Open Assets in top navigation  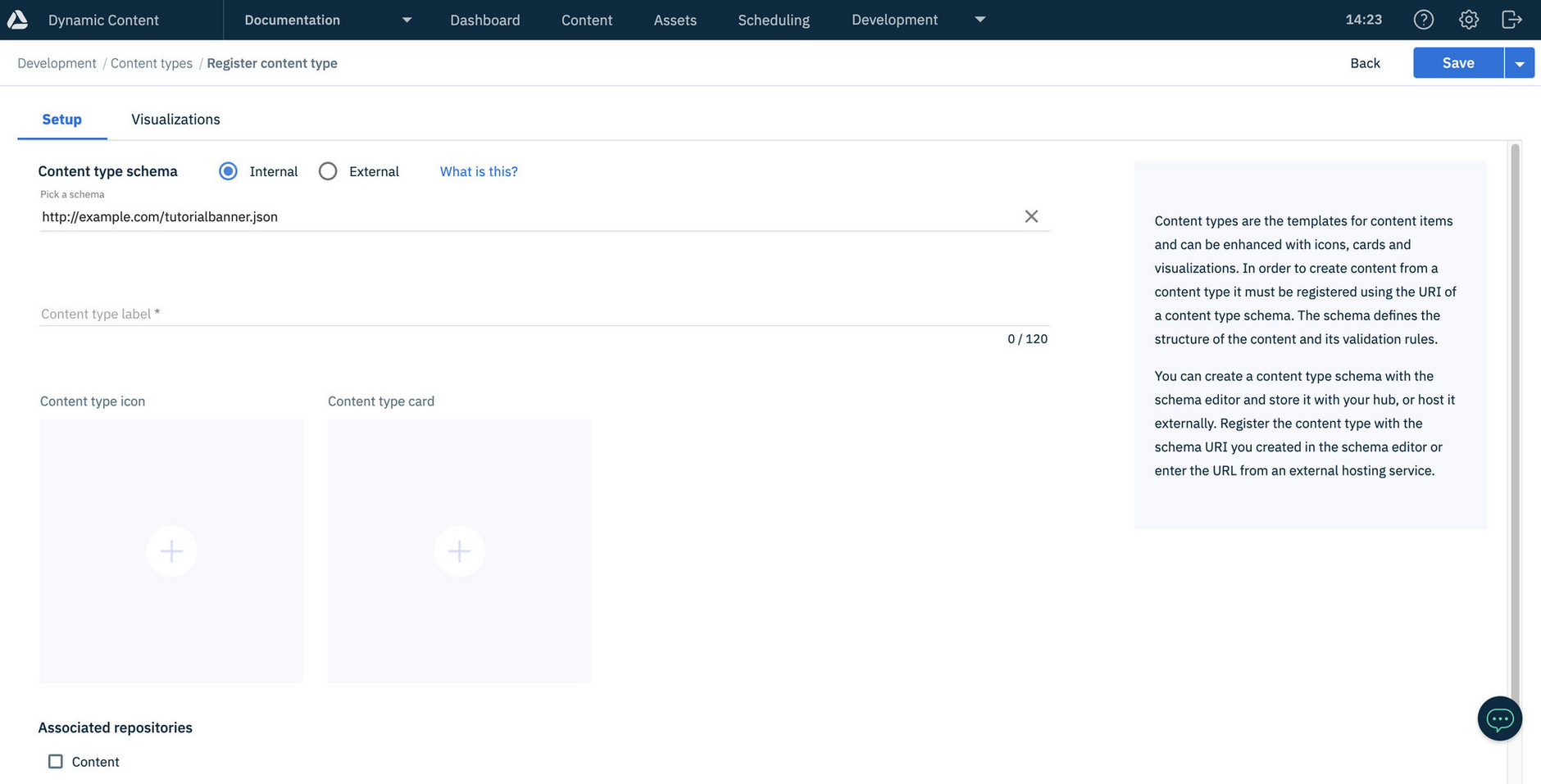pos(675,20)
